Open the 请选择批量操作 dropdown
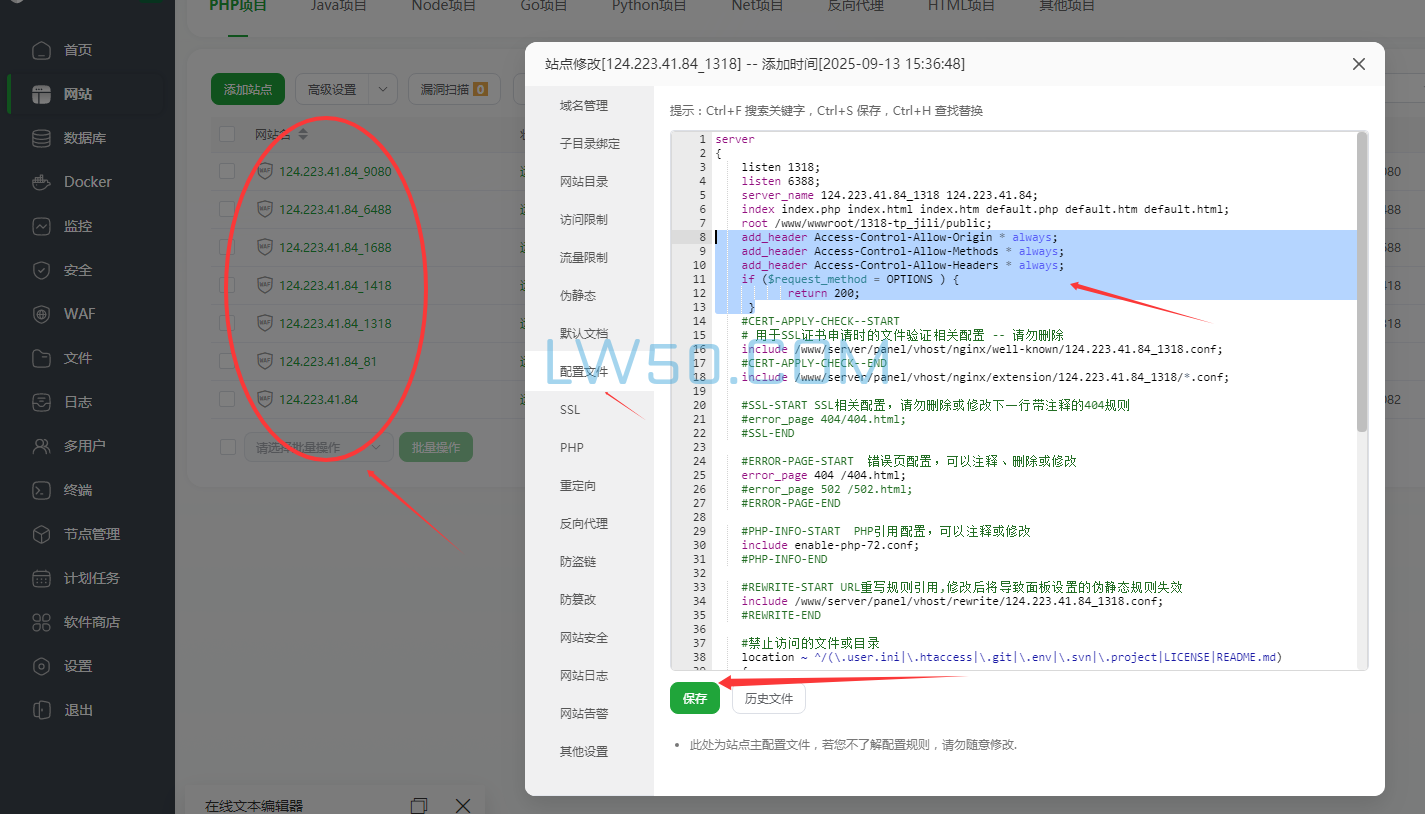Viewport: 1425px width, 814px height. tap(318, 447)
